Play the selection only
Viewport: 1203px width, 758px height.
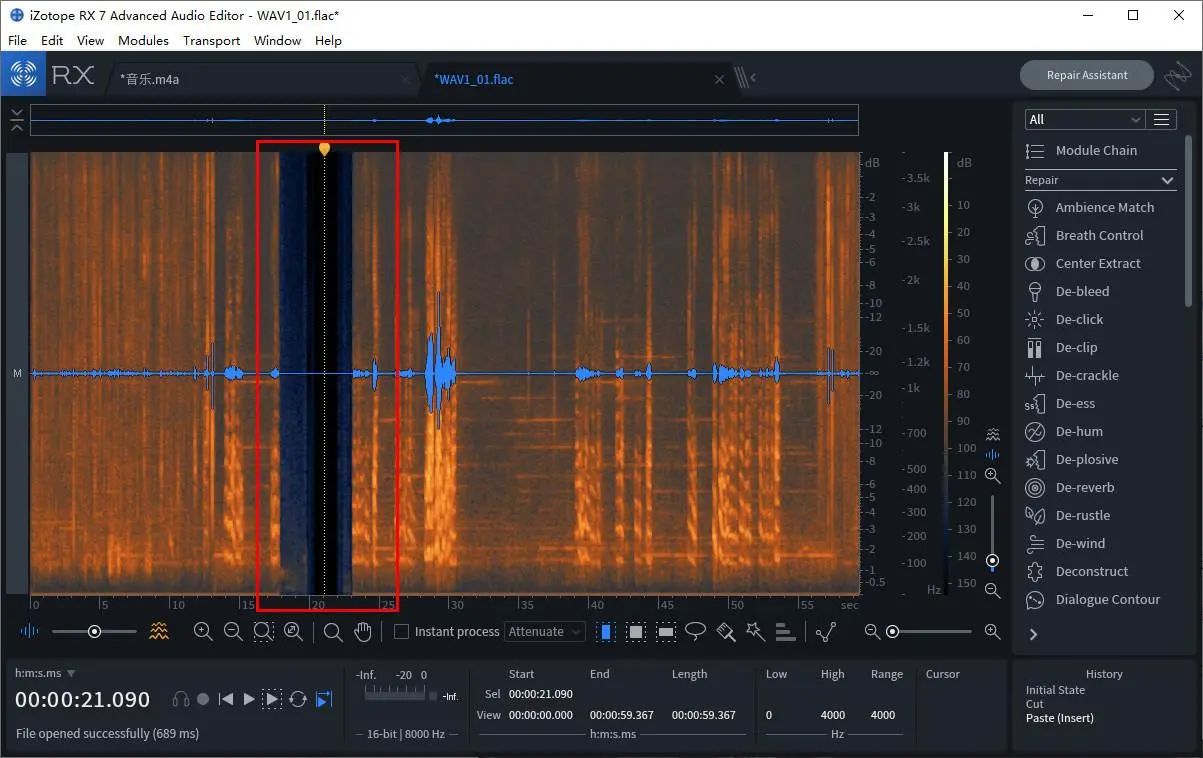coord(272,699)
